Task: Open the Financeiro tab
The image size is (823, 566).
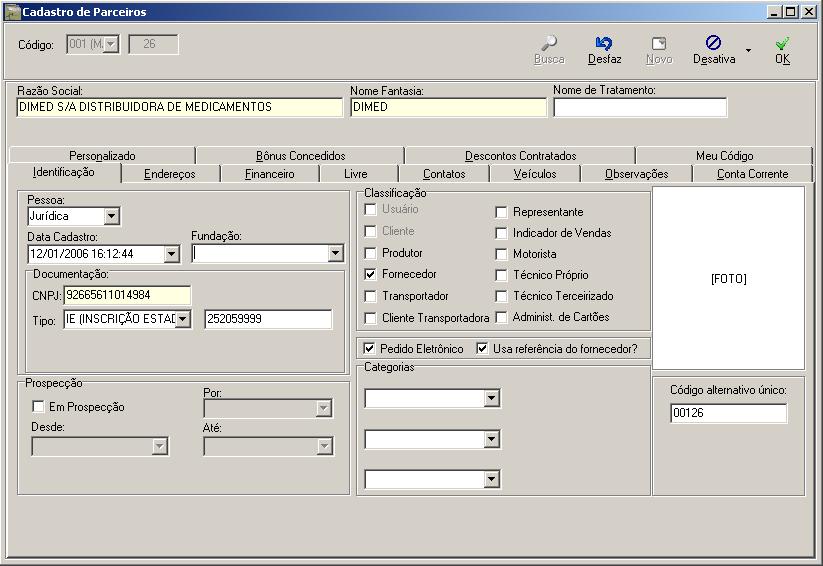Action: tap(269, 174)
